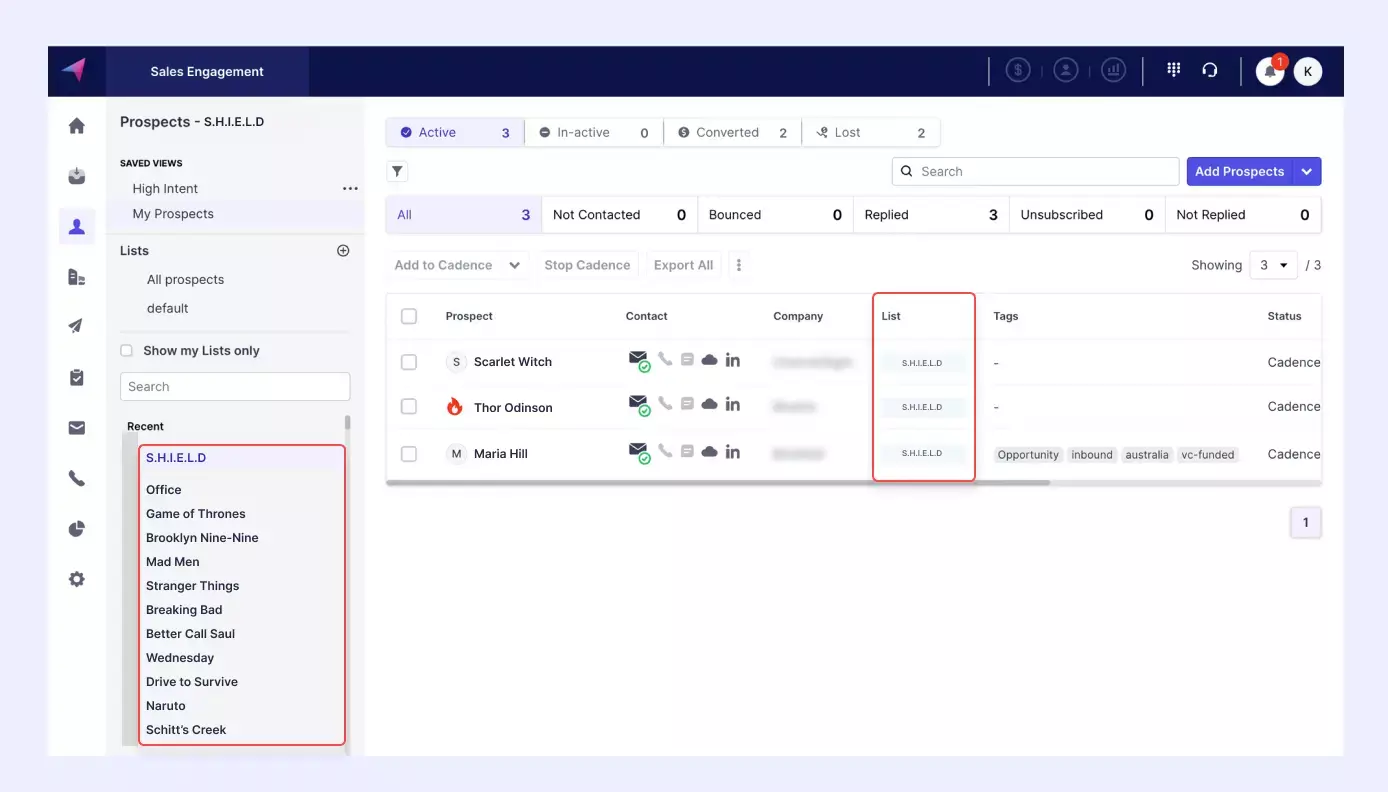Open the default list
The image size is (1388, 792).
(167, 309)
